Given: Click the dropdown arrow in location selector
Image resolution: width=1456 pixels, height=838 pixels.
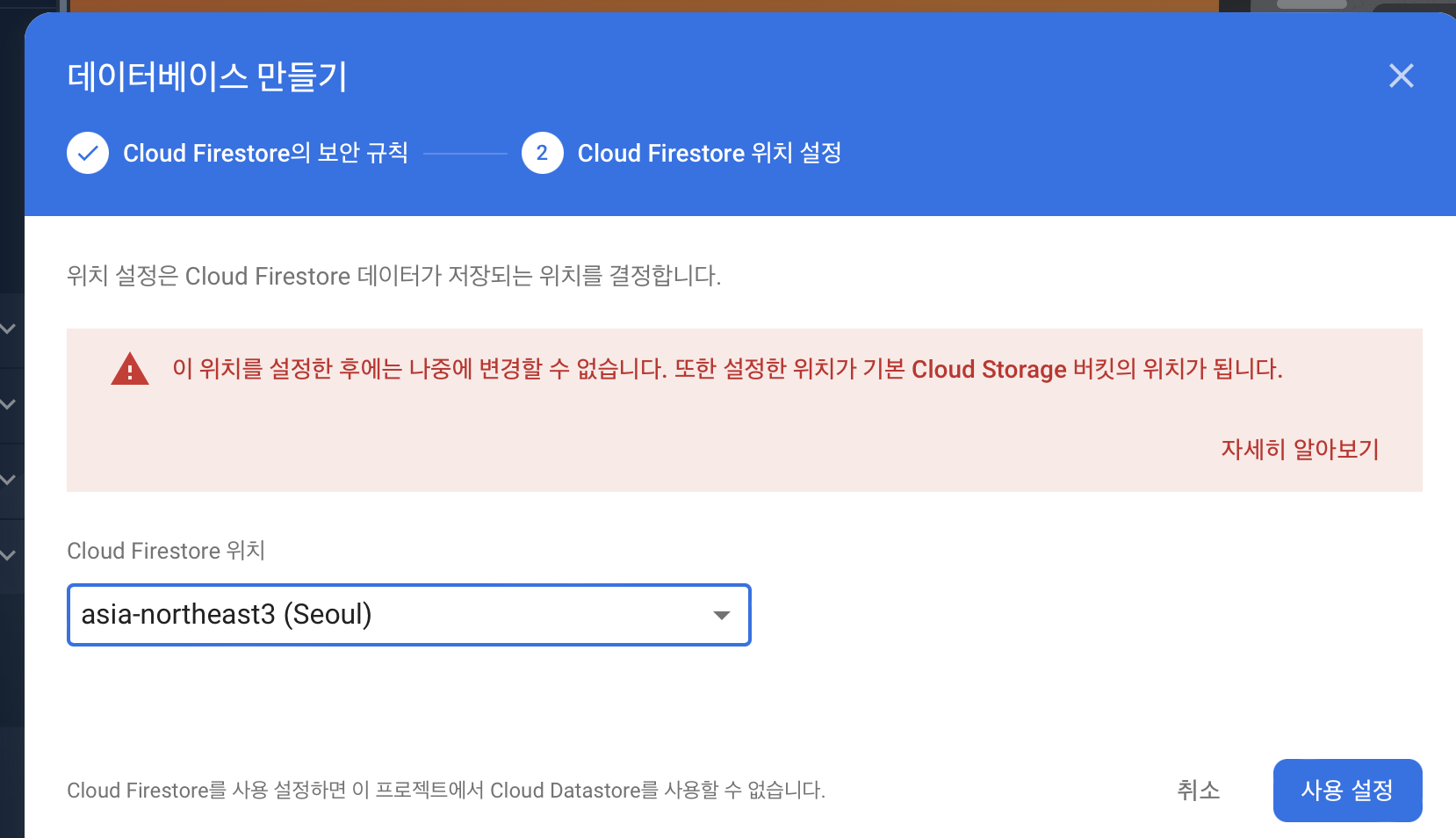Looking at the screenshot, I should [x=722, y=616].
